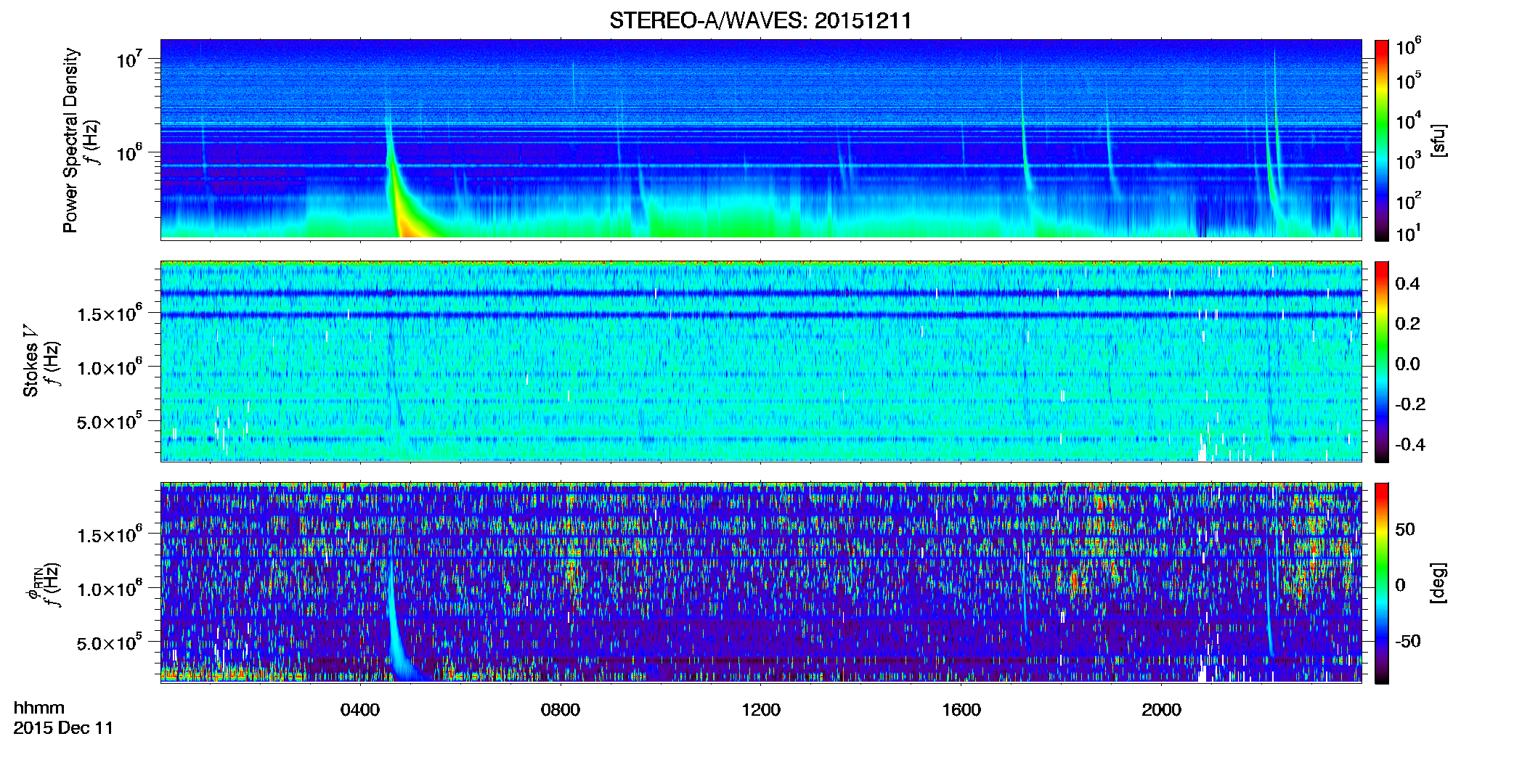
Task: Click the 1200 time axis label
Action: click(x=761, y=710)
